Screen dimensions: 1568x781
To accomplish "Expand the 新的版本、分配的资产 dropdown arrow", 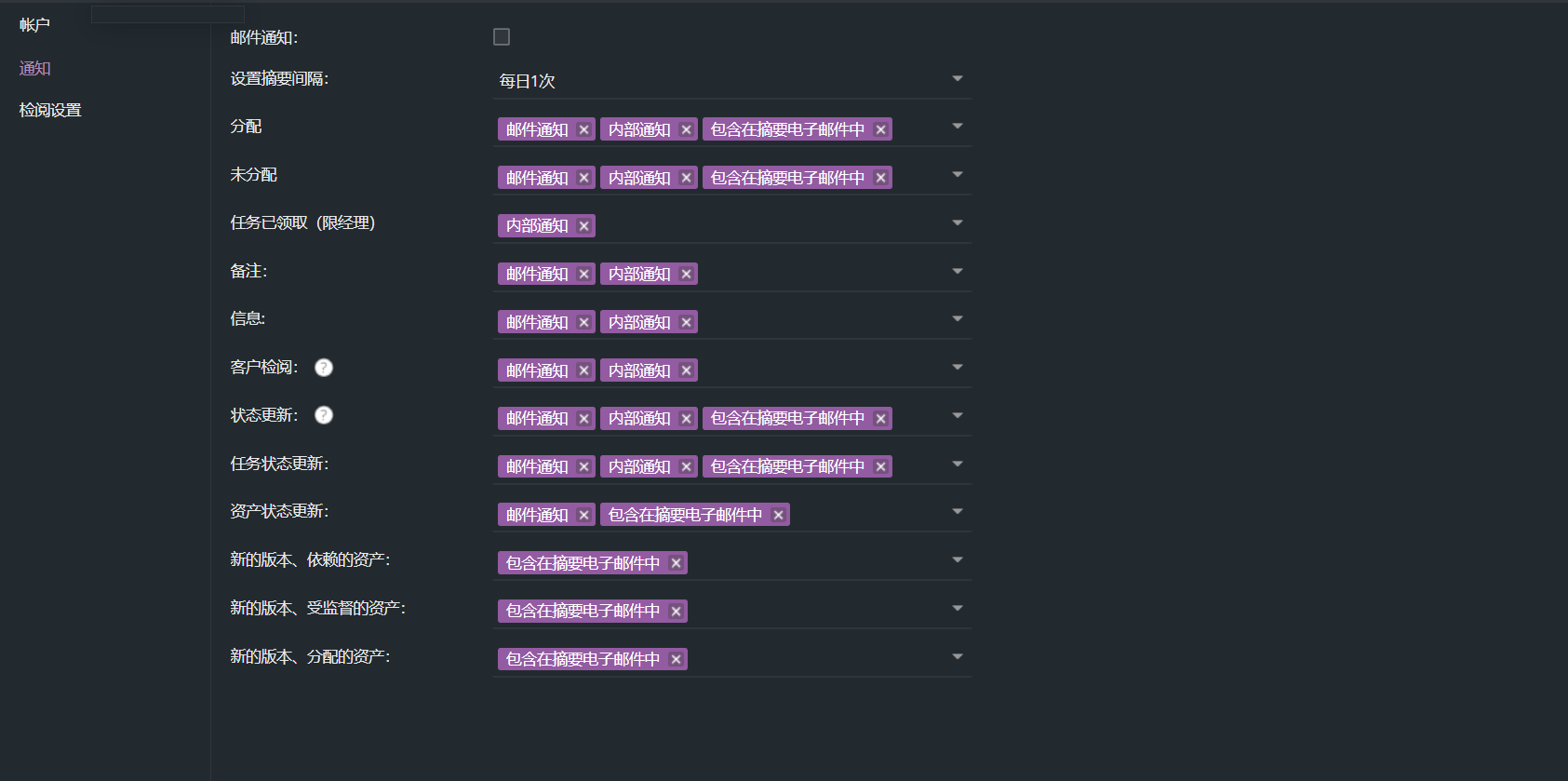I will coord(957,657).
